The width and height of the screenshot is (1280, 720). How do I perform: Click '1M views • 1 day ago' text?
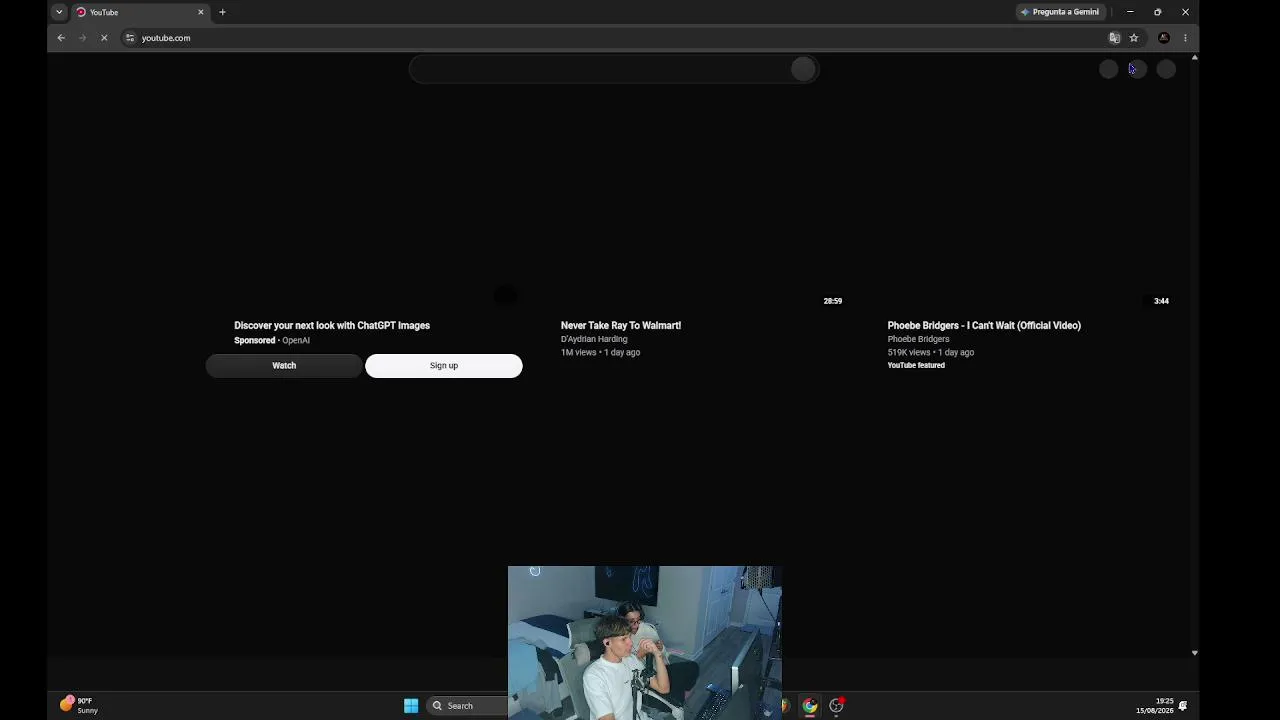point(600,352)
